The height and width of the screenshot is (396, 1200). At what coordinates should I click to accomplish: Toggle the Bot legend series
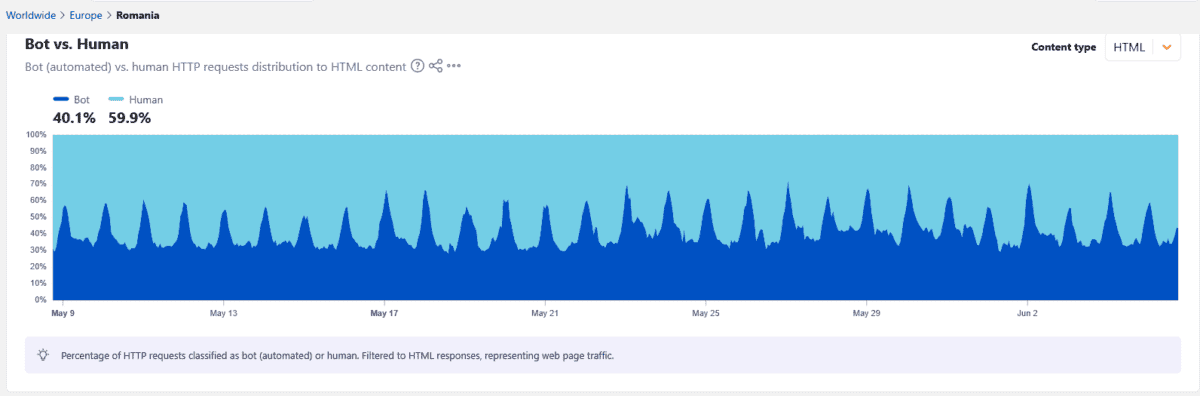point(71,100)
